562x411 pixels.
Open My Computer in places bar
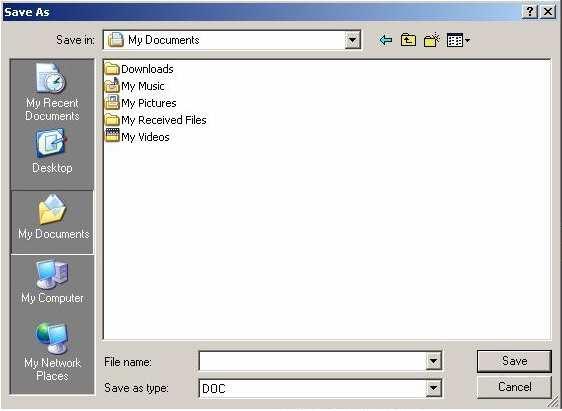point(52,282)
